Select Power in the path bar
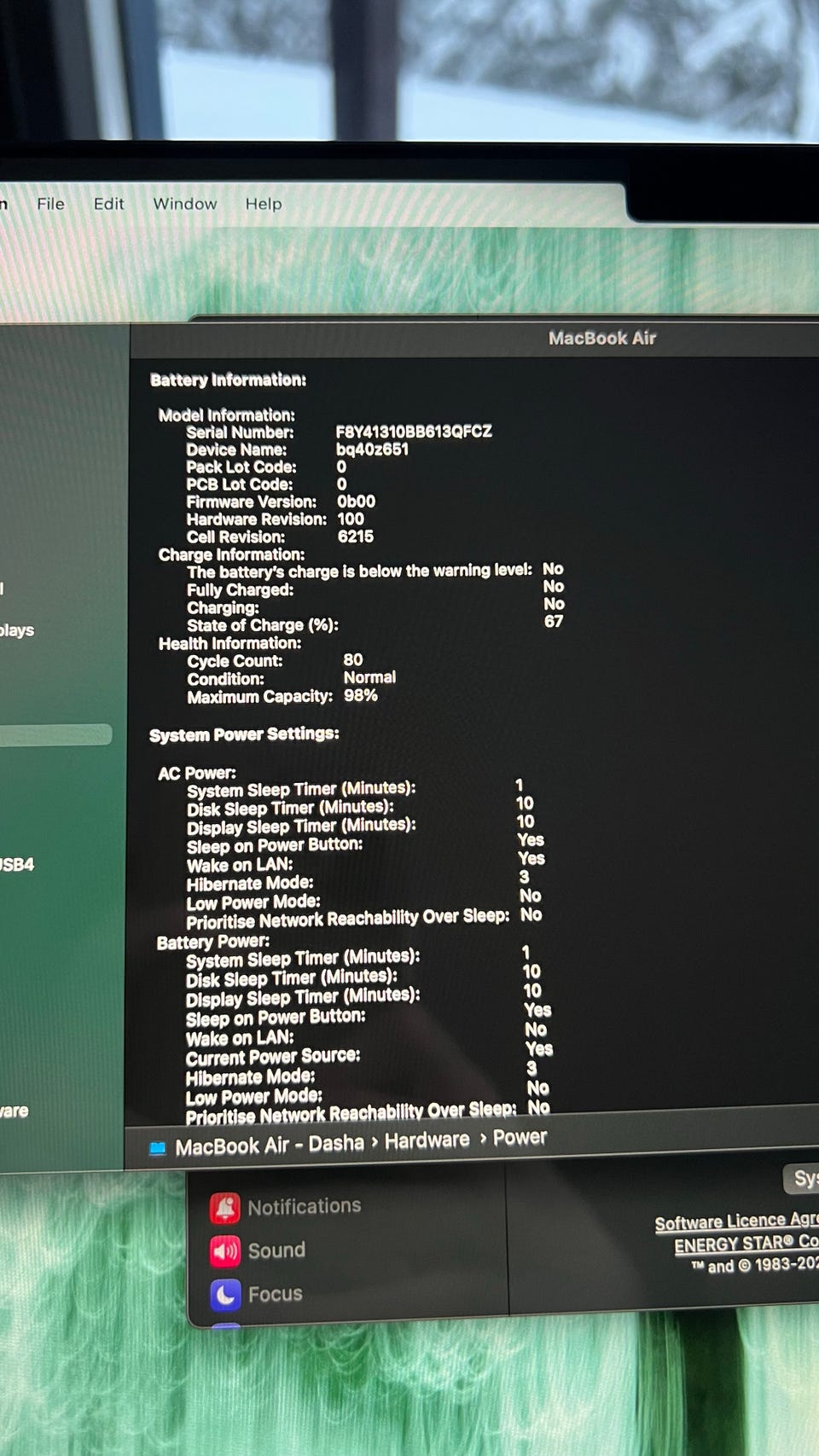Screen dimensions: 819x1456 [x=520, y=1138]
